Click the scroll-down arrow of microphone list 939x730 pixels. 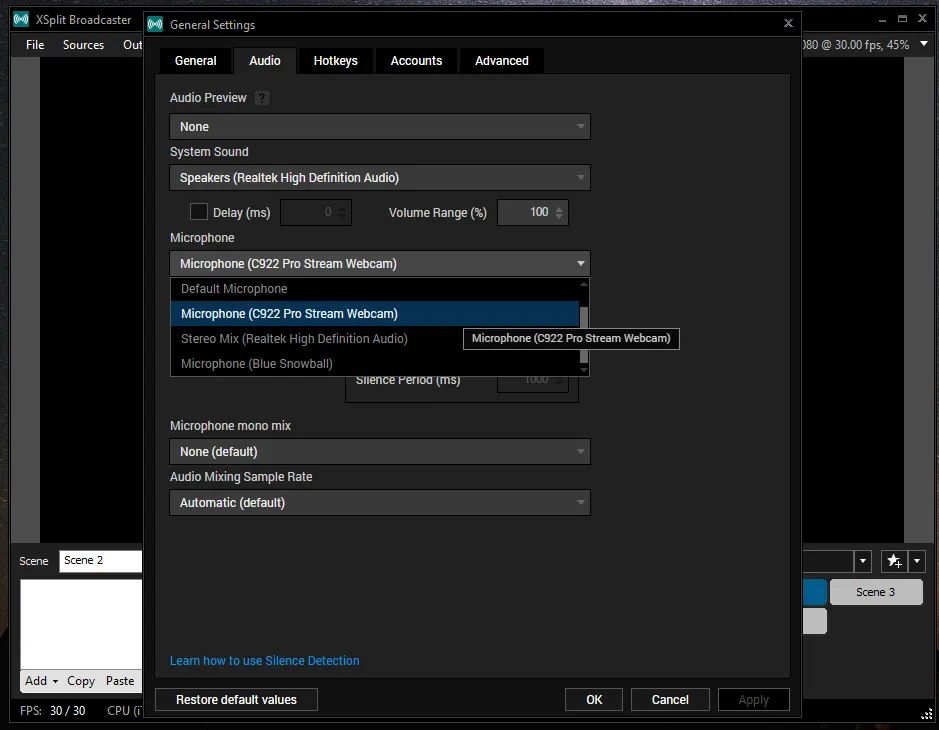click(x=584, y=370)
